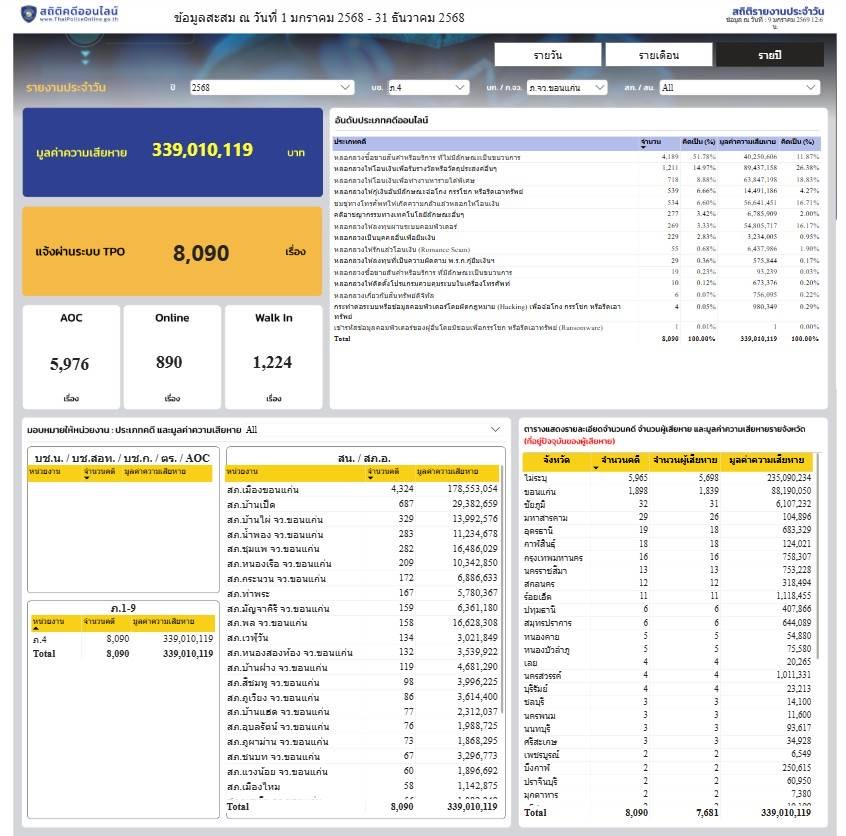Sort province table by จำนวนผู้เสียหาย column

click(x=685, y=460)
